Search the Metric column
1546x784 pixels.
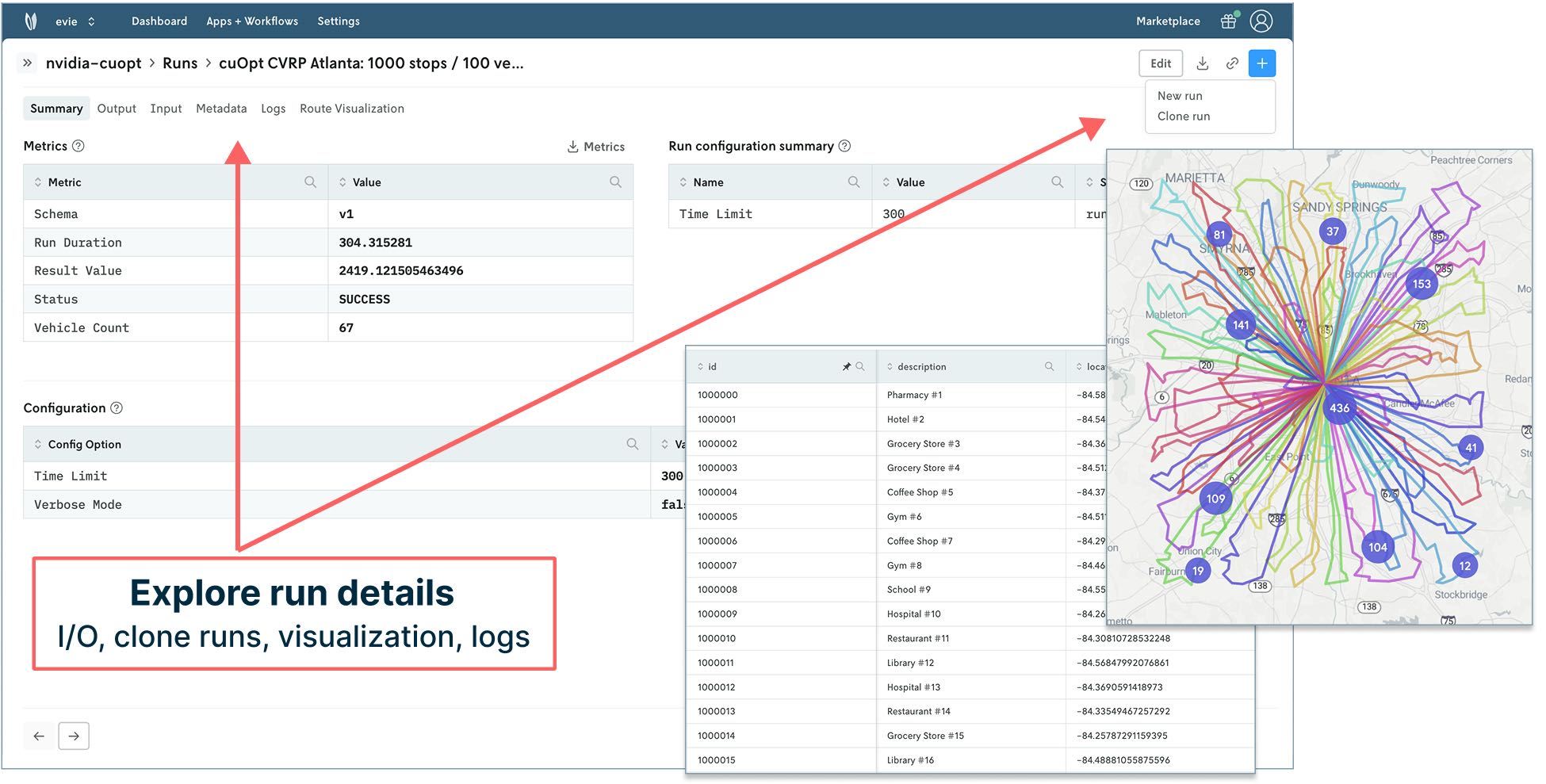click(x=310, y=182)
